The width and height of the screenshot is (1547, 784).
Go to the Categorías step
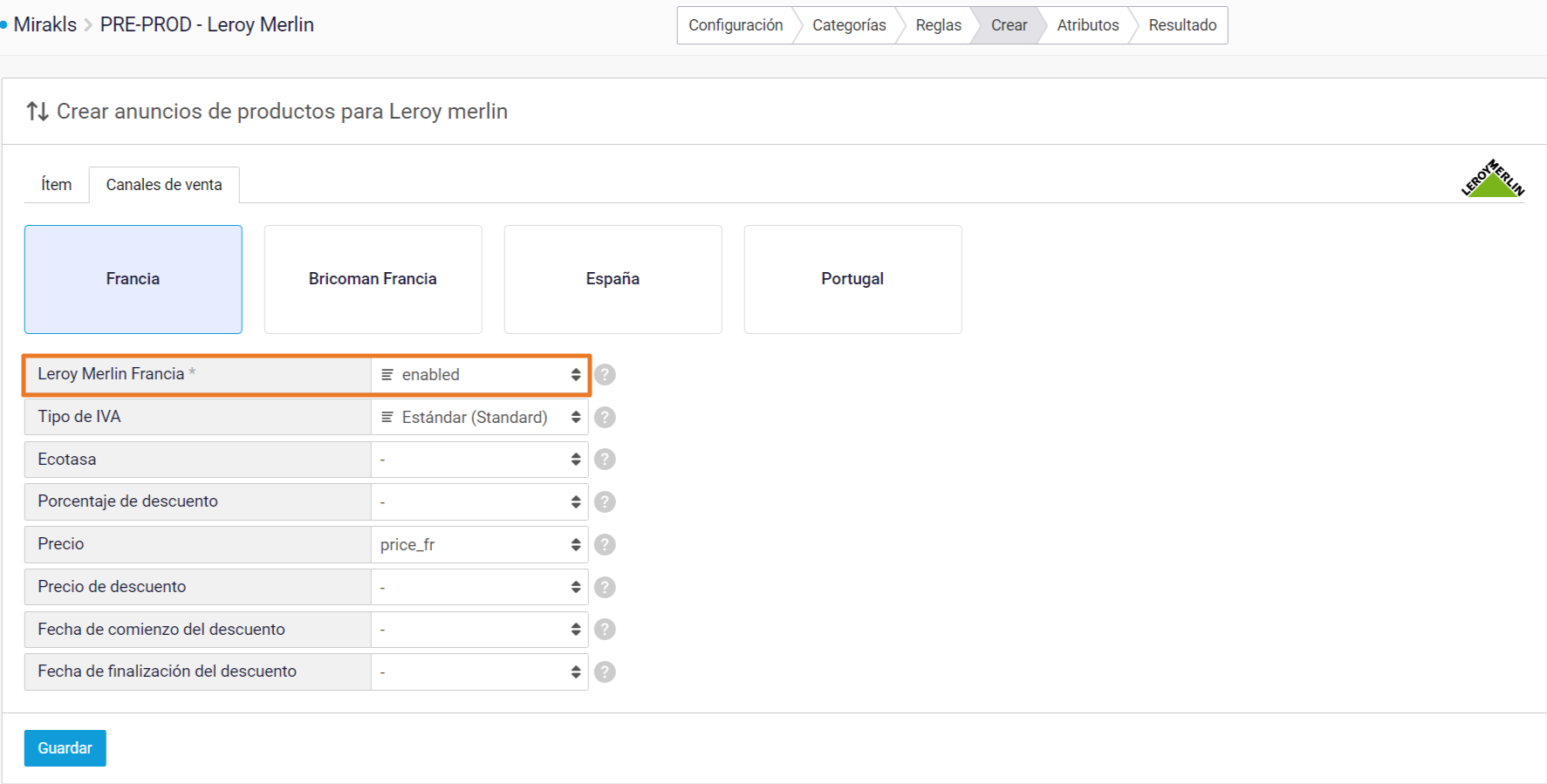tap(849, 25)
